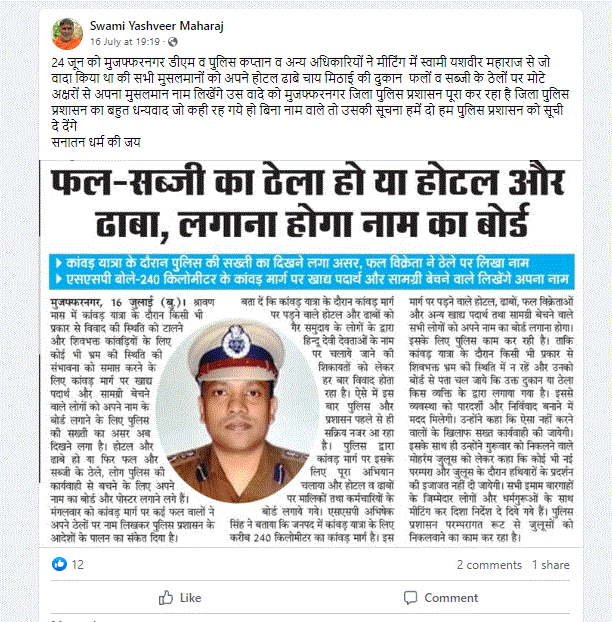This screenshot has width=612, height=622.
Task: Open Swami Yashveer Maharaj profile picture
Action: tap(67, 34)
